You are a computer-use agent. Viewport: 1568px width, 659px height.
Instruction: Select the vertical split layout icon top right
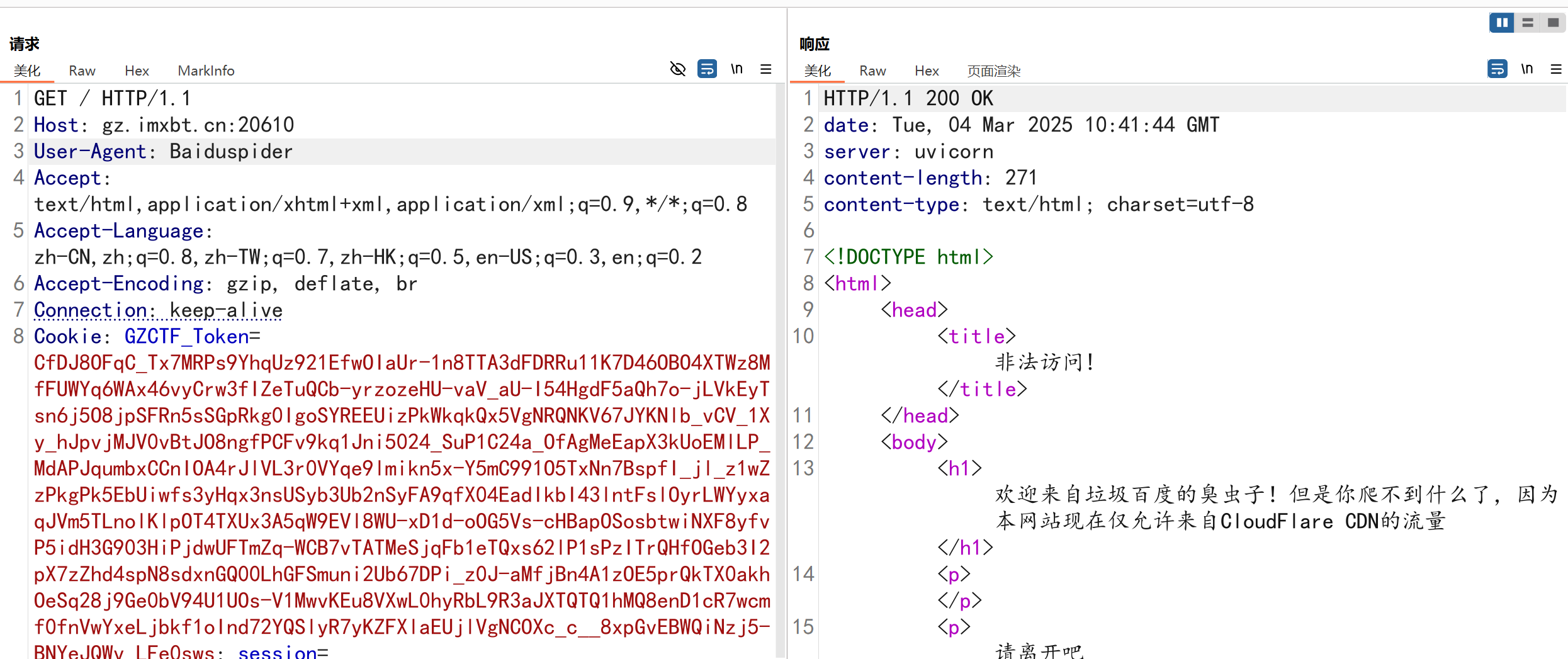pyautogui.click(x=1501, y=22)
